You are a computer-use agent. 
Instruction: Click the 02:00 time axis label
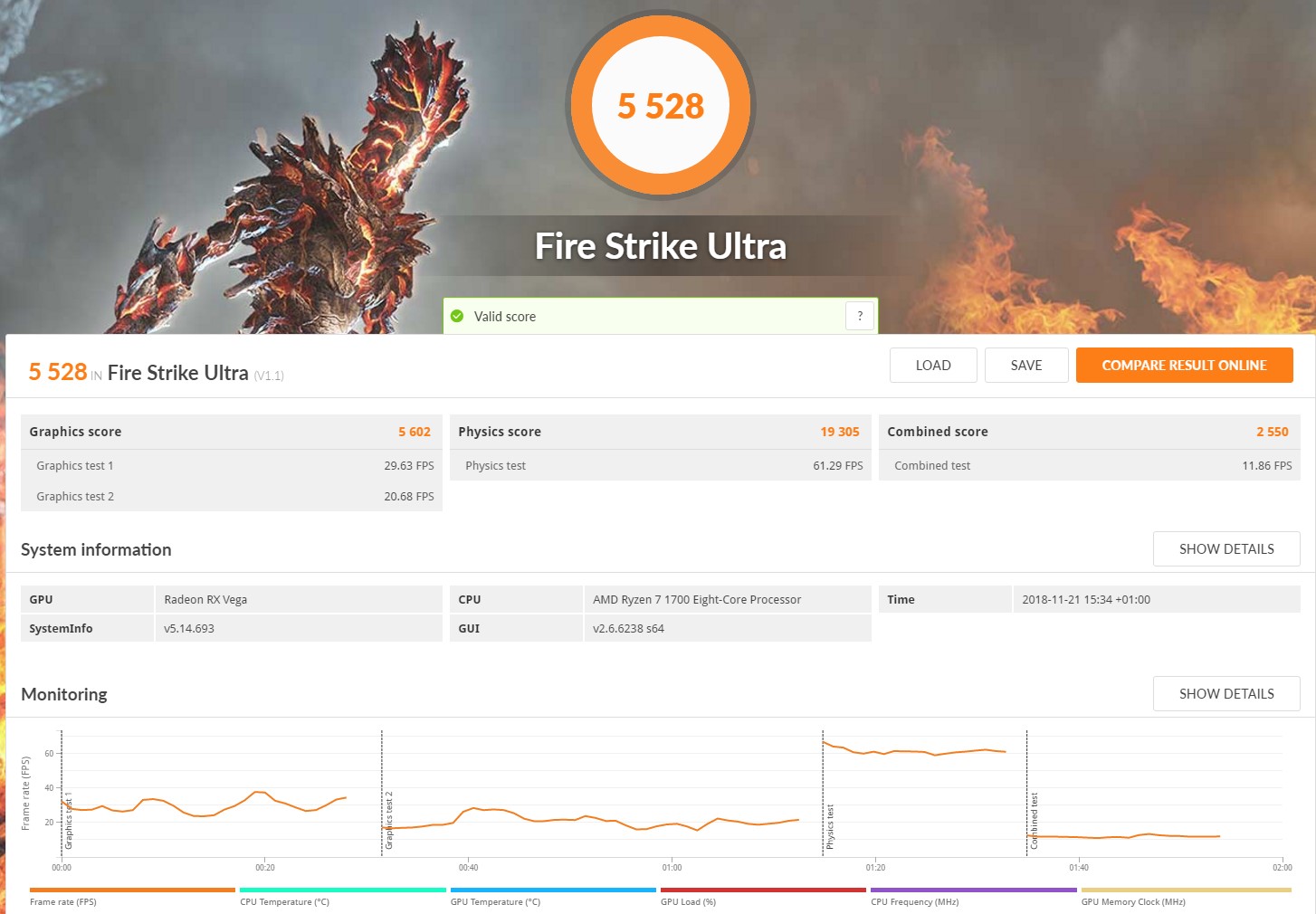point(1282,867)
